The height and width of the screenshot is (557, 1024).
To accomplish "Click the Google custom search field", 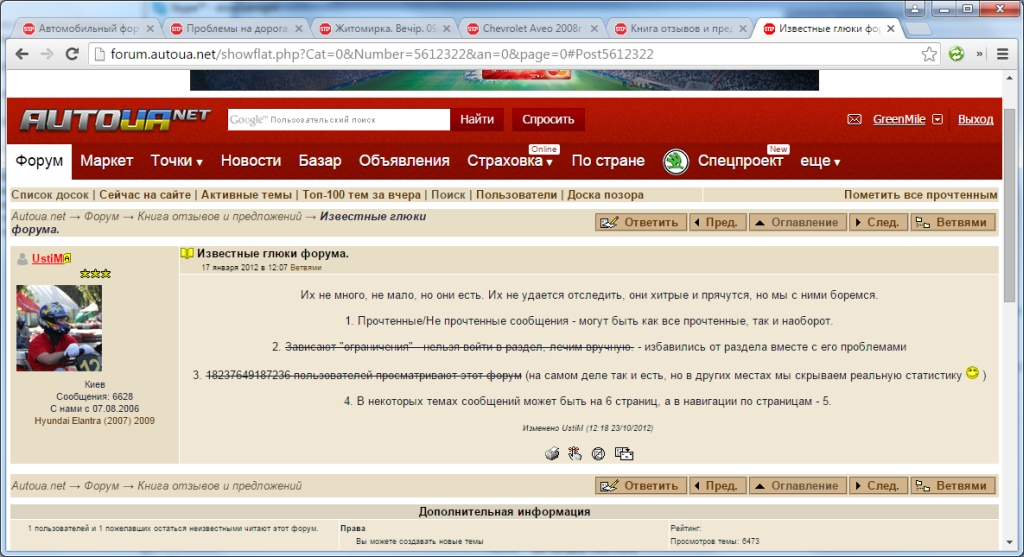I will coord(340,120).
